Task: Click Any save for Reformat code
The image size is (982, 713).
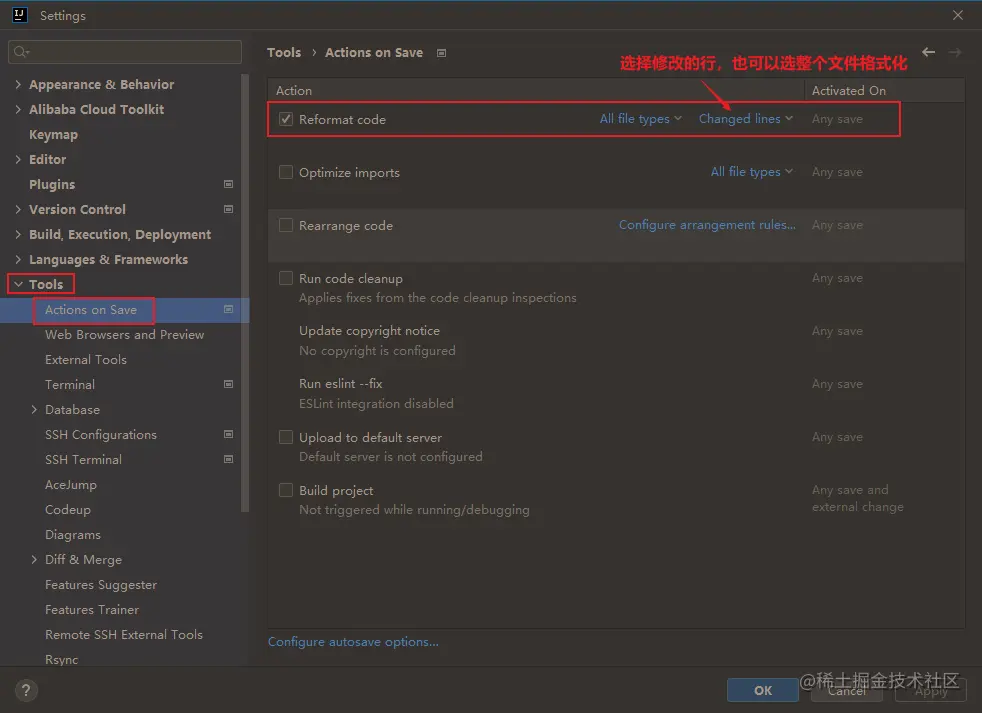Action: coord(837,119)
